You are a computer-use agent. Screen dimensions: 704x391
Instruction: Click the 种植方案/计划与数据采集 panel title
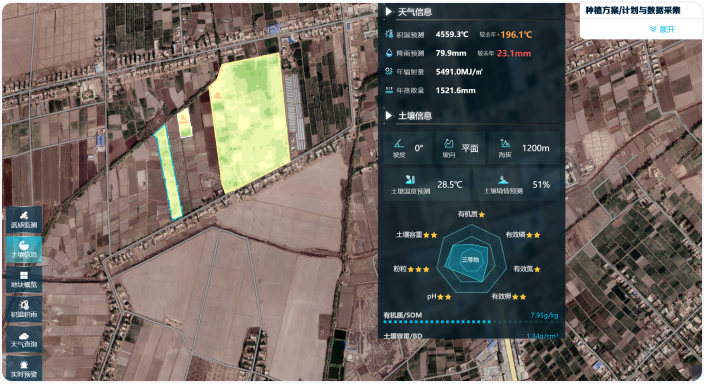(x=633, y=10)
